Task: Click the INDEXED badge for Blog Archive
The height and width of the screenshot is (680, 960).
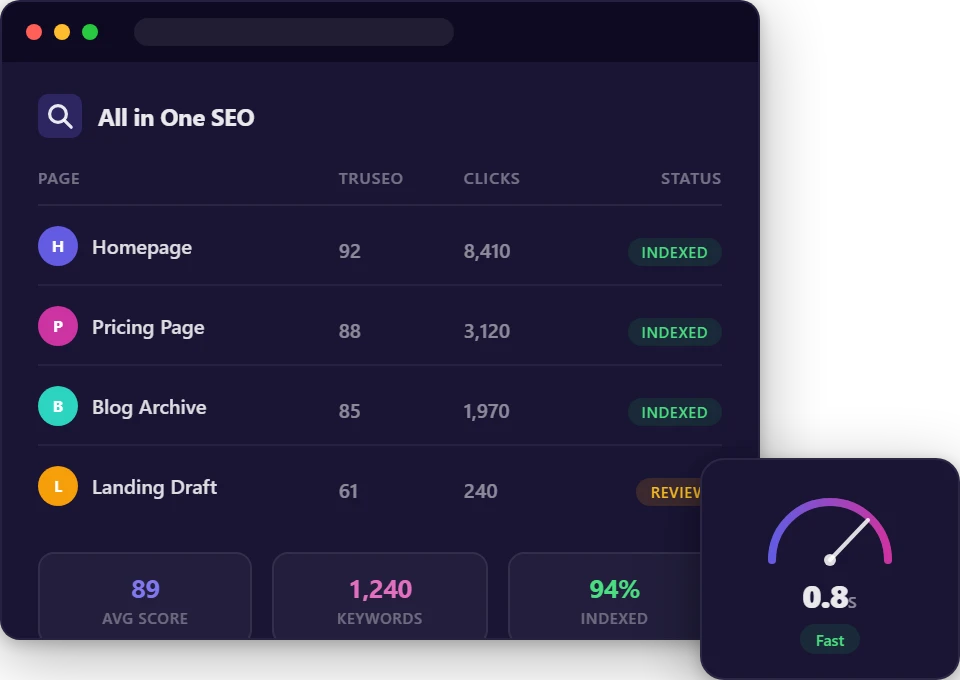Action: coord(675,413)
